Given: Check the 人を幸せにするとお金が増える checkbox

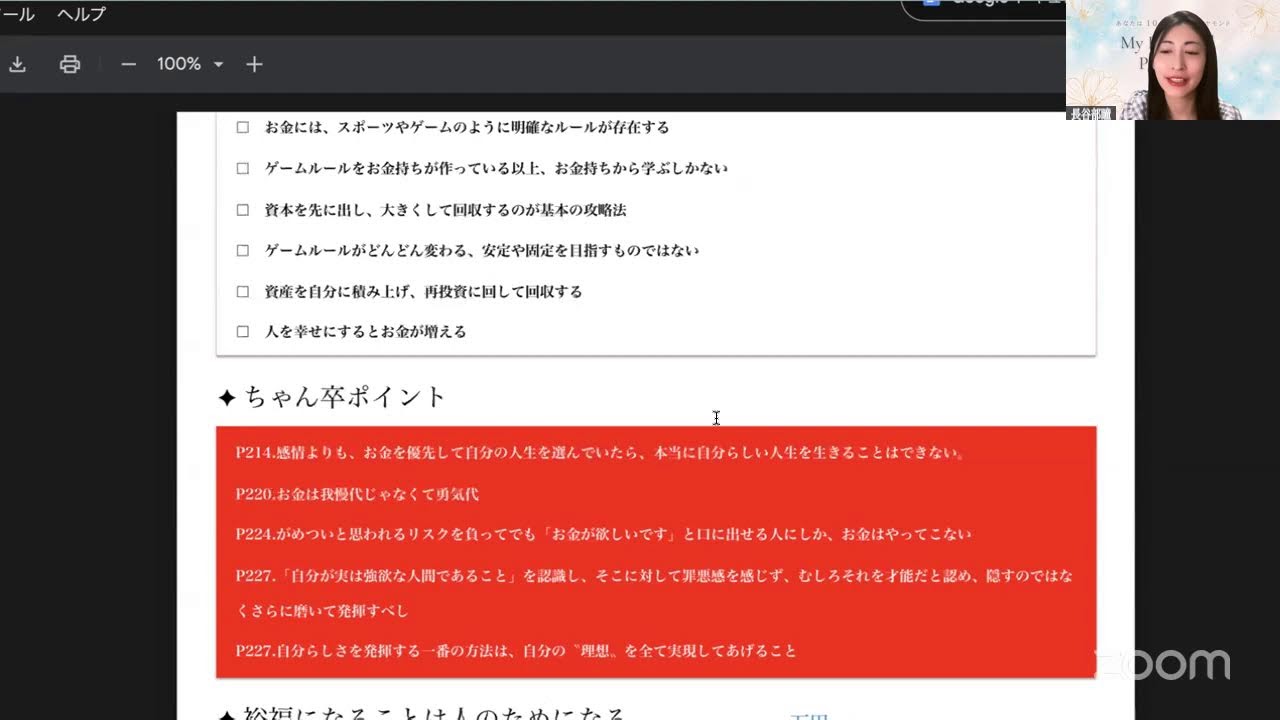Looking at the screenshot, I should tap(242, 332).
